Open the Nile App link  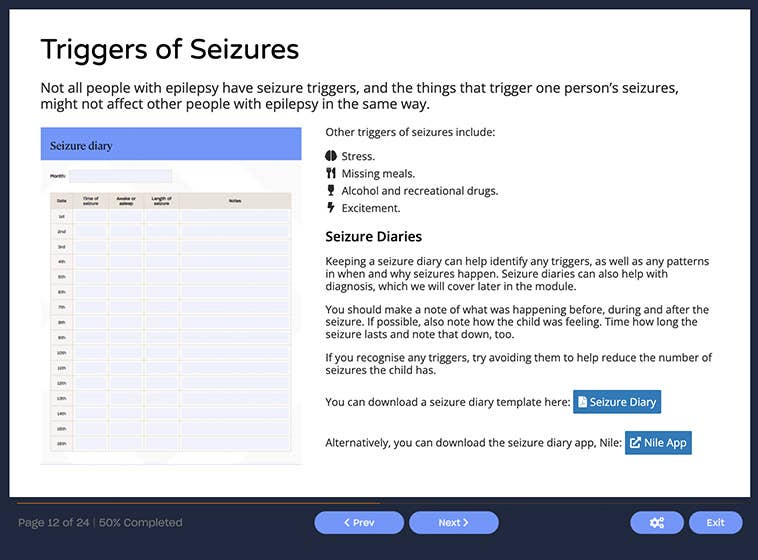(x=658, y=443)
